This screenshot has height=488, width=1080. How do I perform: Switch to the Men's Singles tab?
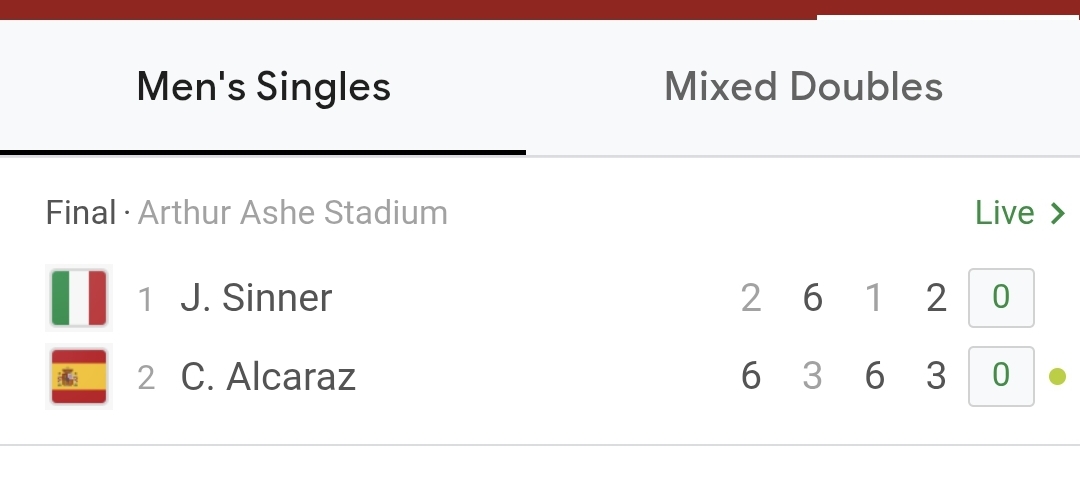pos(263,87)
